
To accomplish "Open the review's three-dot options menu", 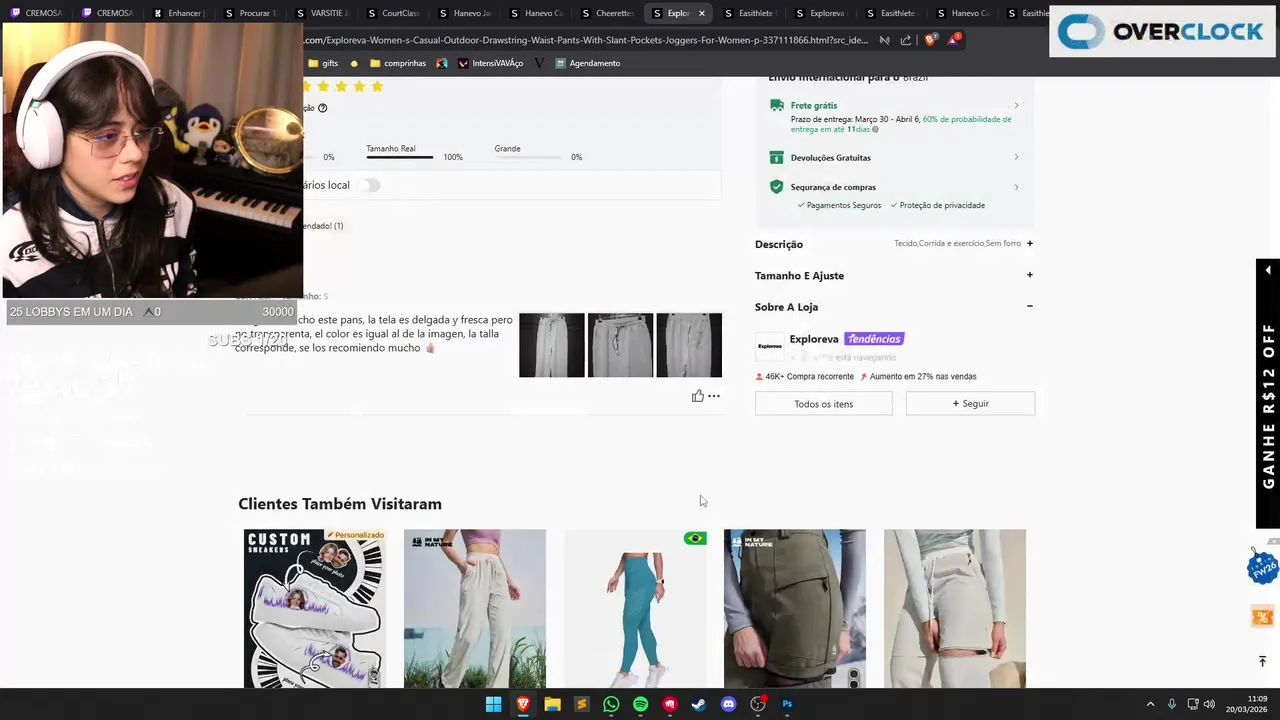I will tap(714, 396).
